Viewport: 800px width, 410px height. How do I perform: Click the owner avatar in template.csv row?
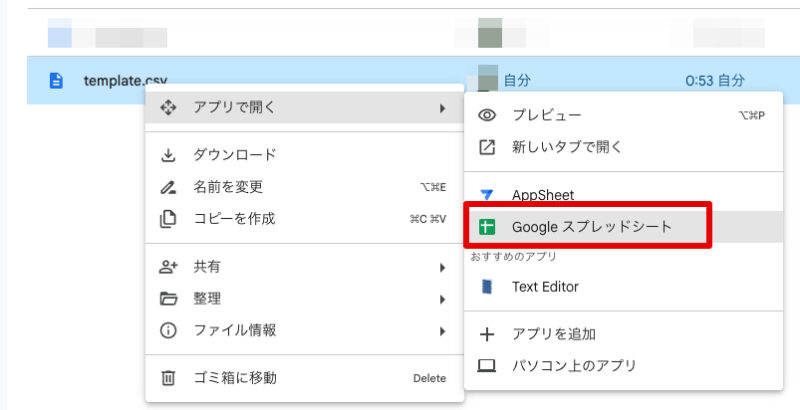488,78
